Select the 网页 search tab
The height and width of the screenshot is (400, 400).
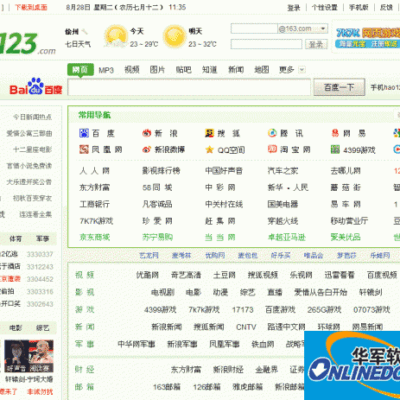coord(80,69)
